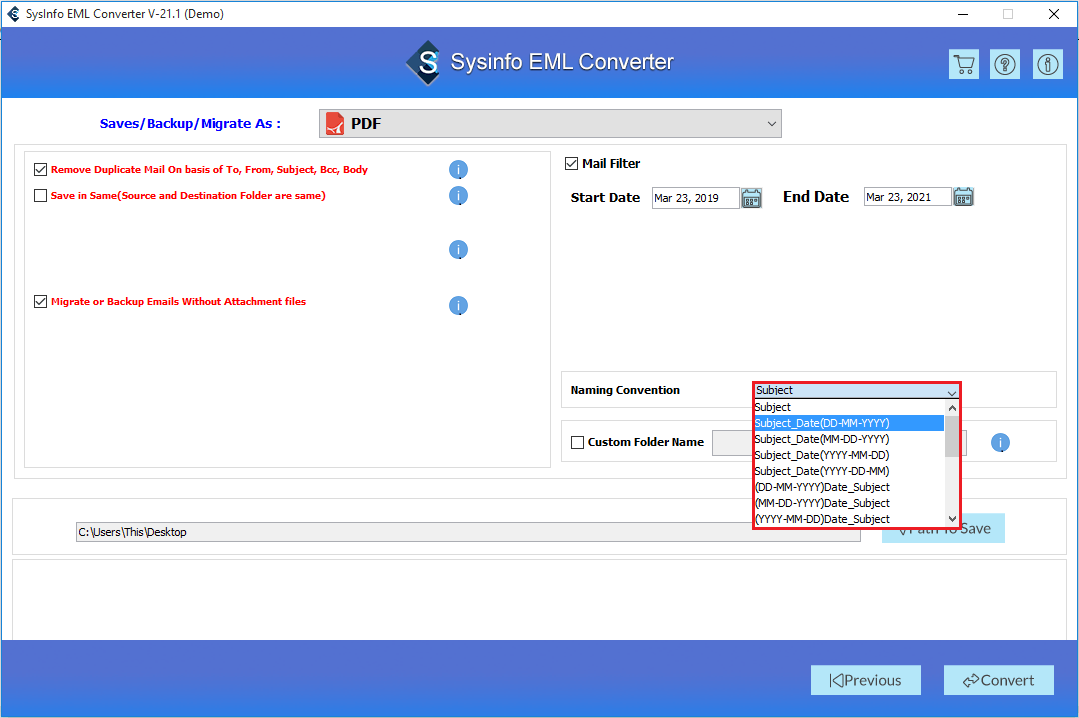
Task: Close the EML Converter window
Action: (x=1054, y=14)
